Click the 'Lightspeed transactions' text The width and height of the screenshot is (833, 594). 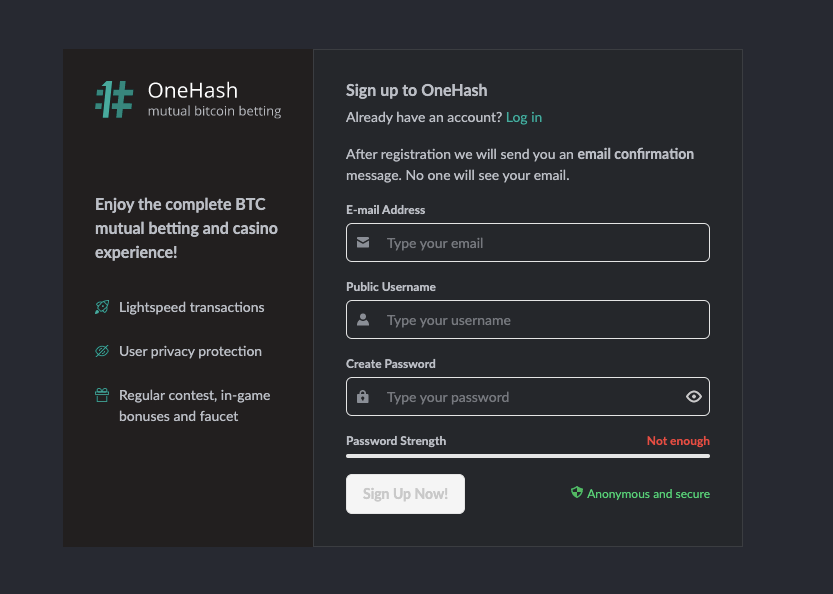[x=192, y=308]
